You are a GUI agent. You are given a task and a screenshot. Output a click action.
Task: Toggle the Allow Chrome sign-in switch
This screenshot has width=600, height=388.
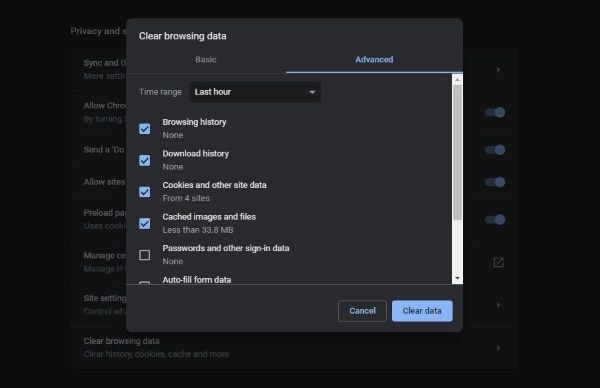click(495, 112)
